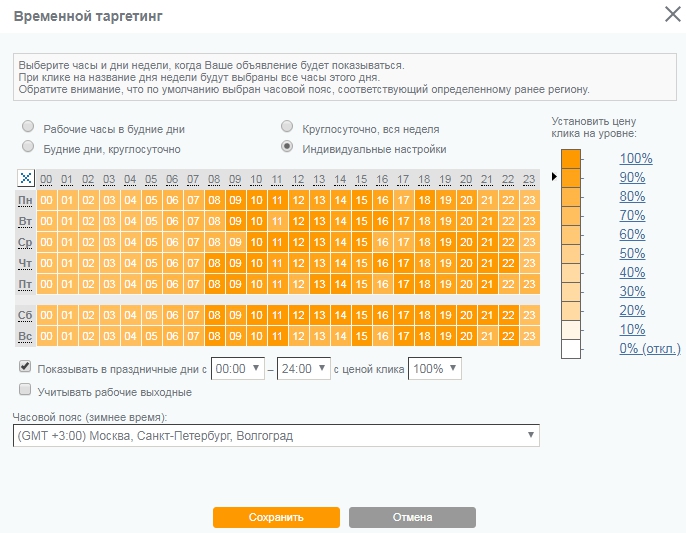This screenshot has height=533, width=686.
Task: Select the 'Круглосуточно, вся неделя' radio option
Action: coord(288,128)
